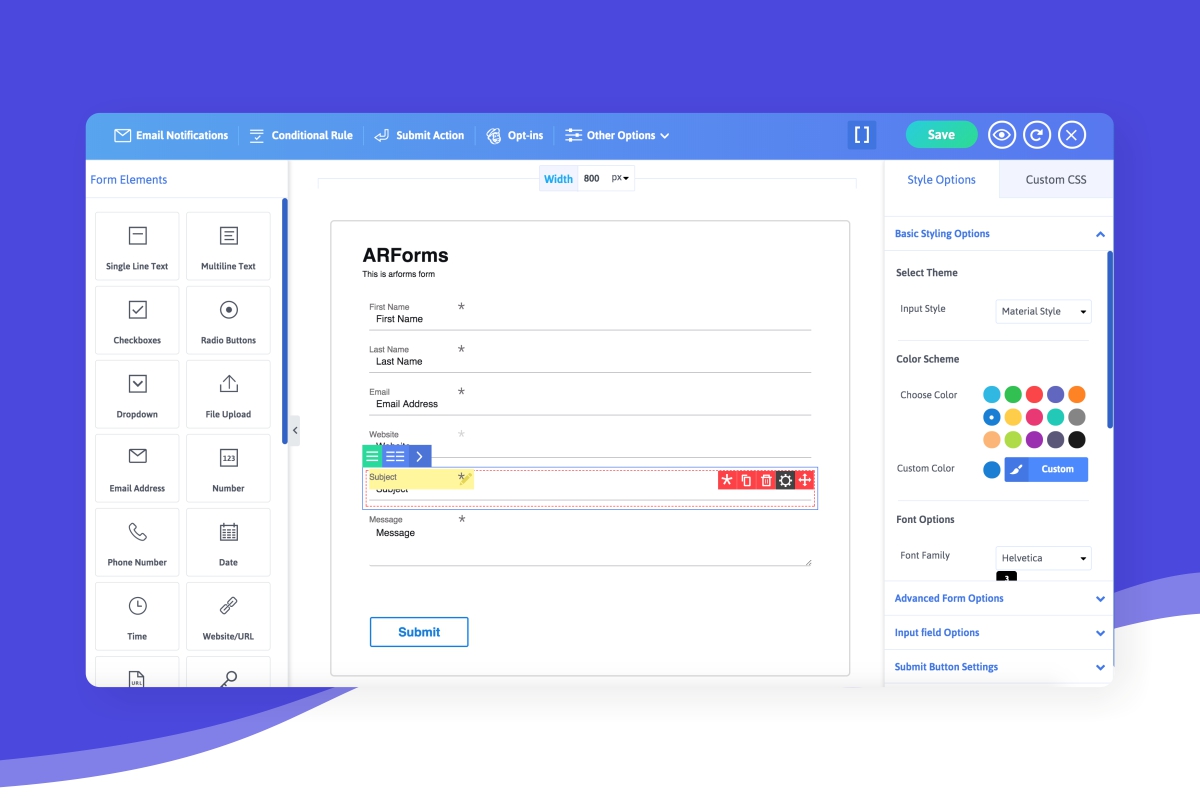Delete the Subject field with trash icon
1200x800 pixels.
[x=766, y=481]
